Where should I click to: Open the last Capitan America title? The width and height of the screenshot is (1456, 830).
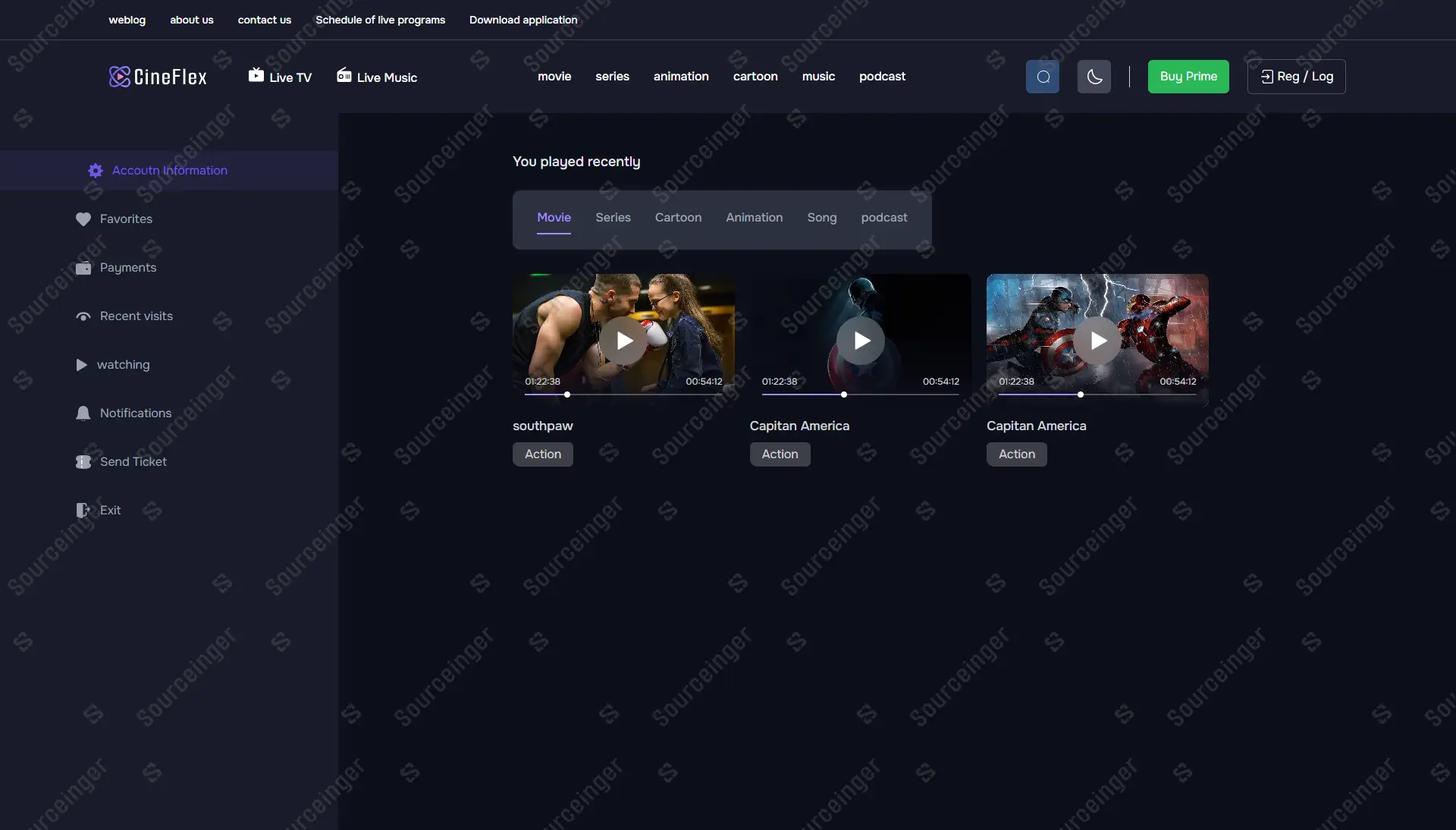pyautogui.click(x=1036, y=426)
